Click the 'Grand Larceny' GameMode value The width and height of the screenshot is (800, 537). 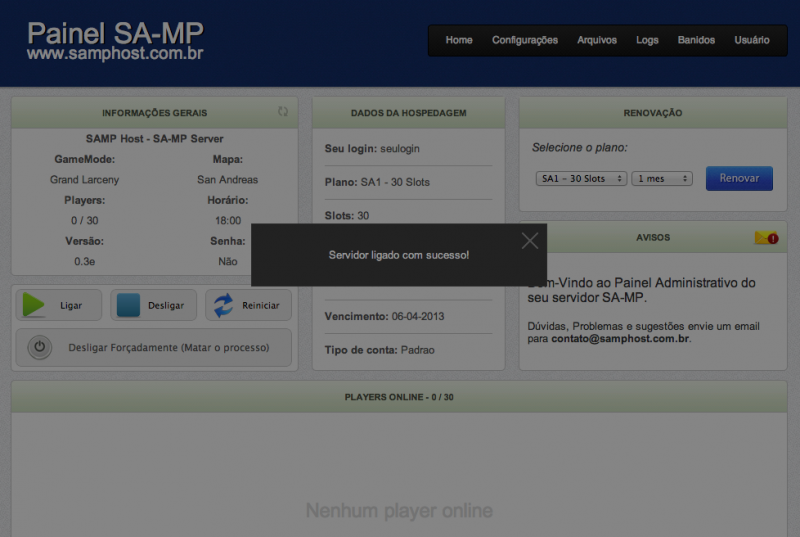point(84,180)
